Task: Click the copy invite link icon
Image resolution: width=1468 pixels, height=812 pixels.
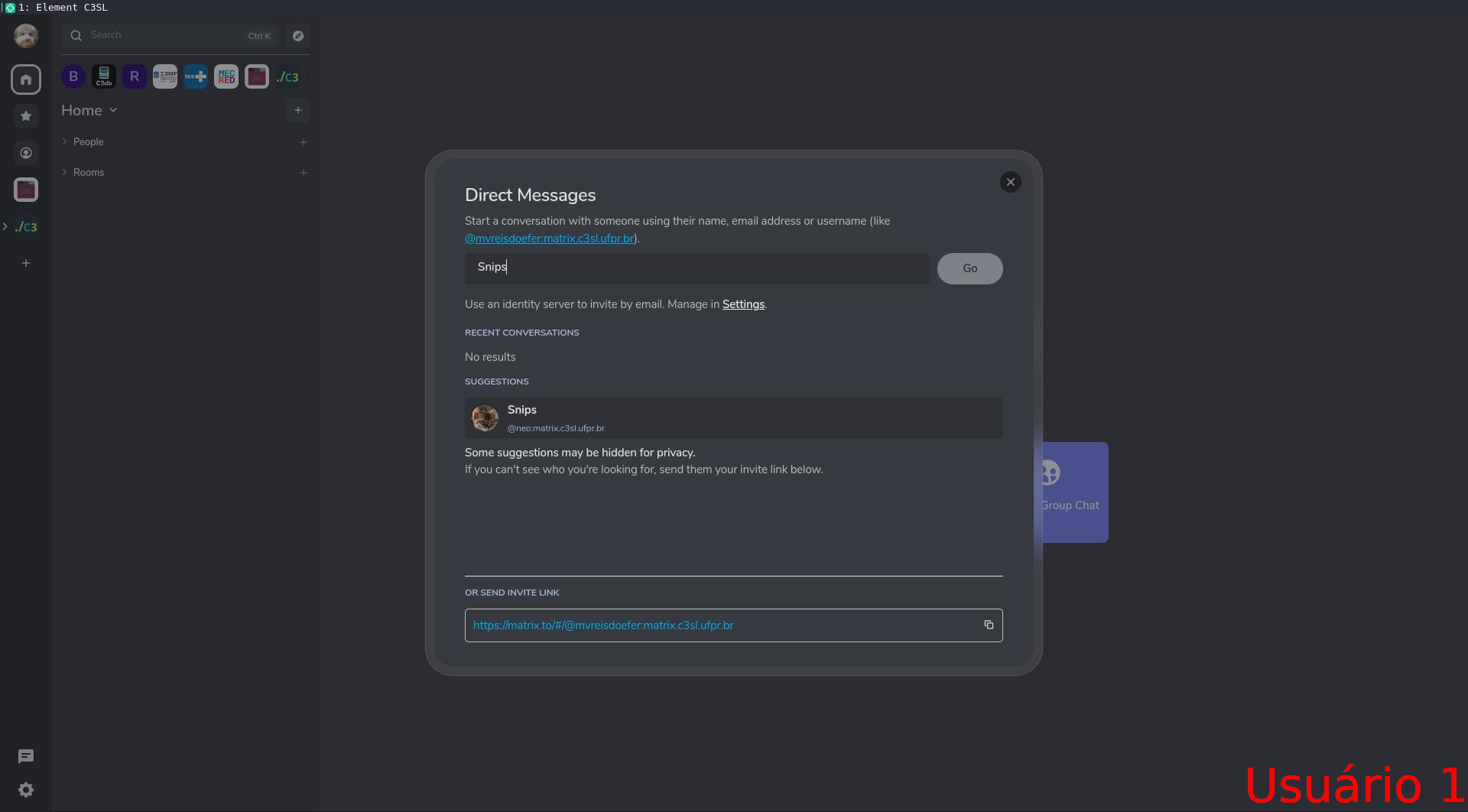Action: click(989, 625)
